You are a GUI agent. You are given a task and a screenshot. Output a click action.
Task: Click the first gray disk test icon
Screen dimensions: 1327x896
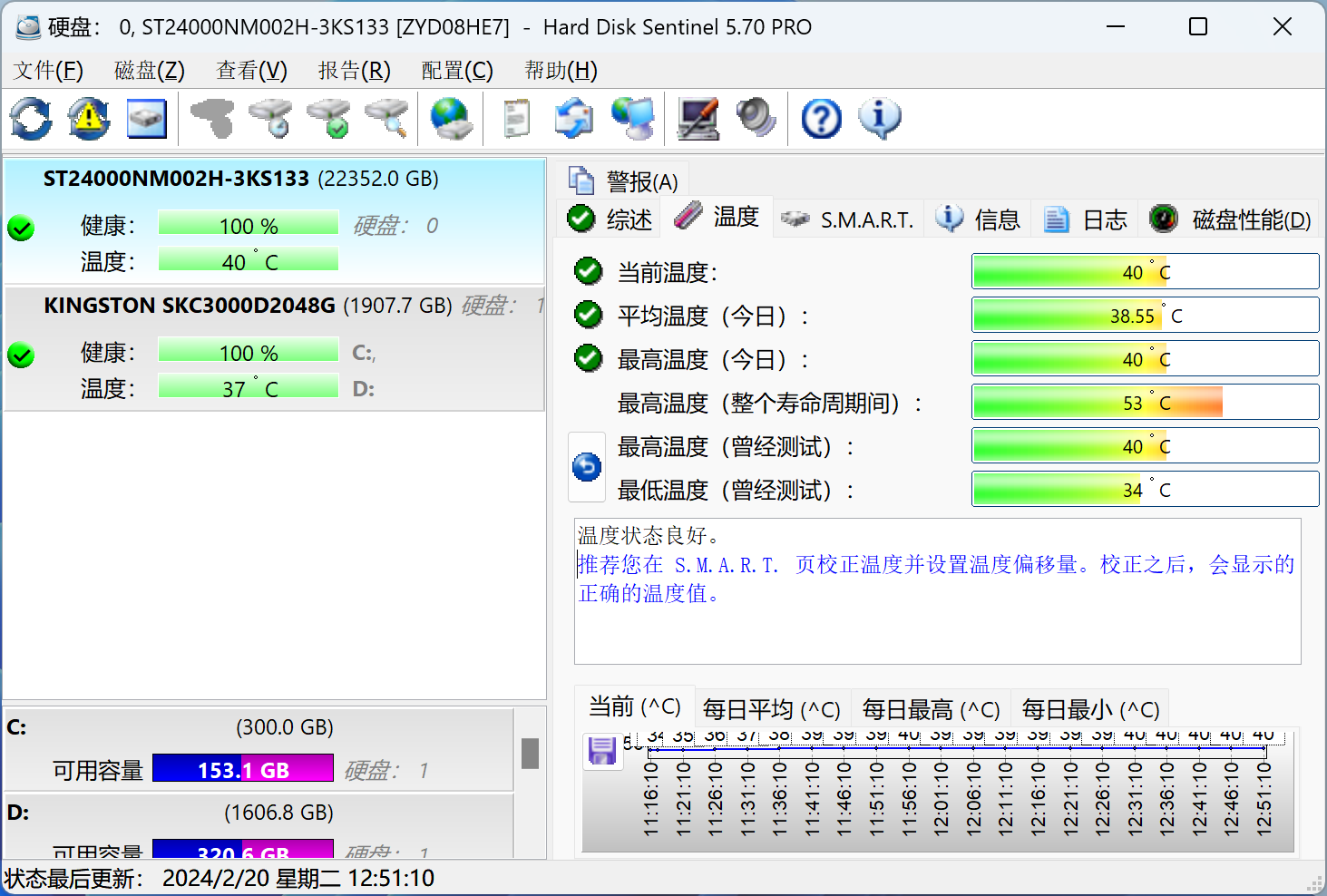pos(212,119)
